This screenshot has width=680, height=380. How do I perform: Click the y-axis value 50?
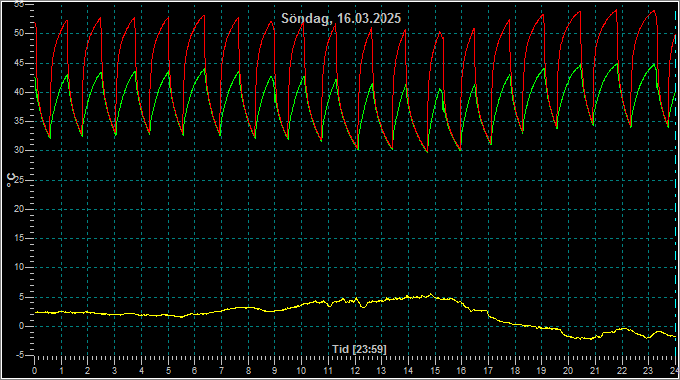pos(19,33)
